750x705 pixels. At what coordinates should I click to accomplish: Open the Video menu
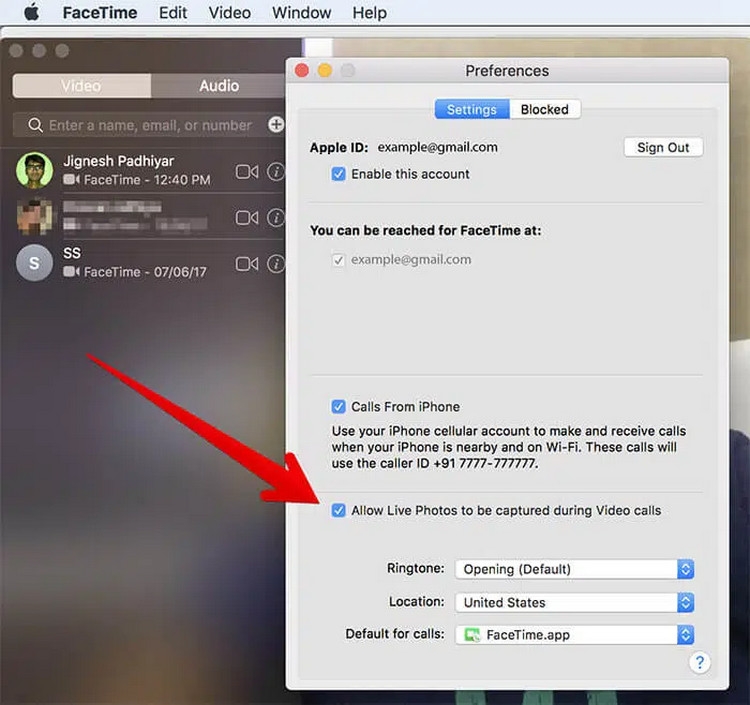click(x=230, y=12)
